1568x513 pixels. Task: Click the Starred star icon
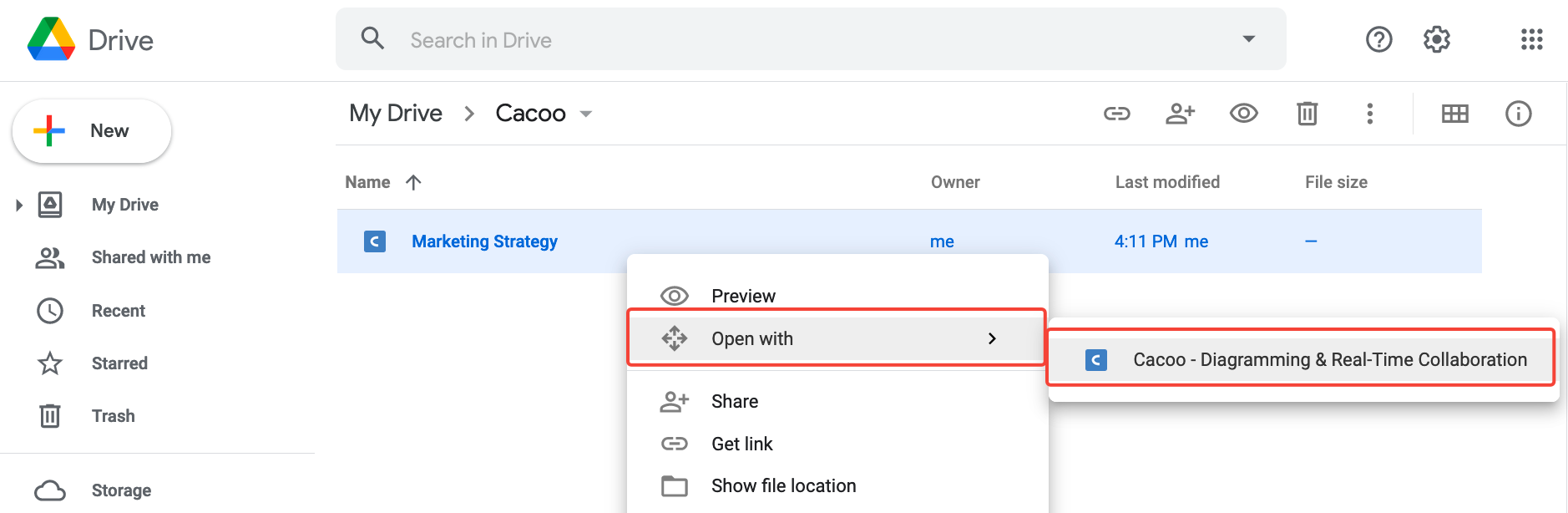tap(50, 363)
